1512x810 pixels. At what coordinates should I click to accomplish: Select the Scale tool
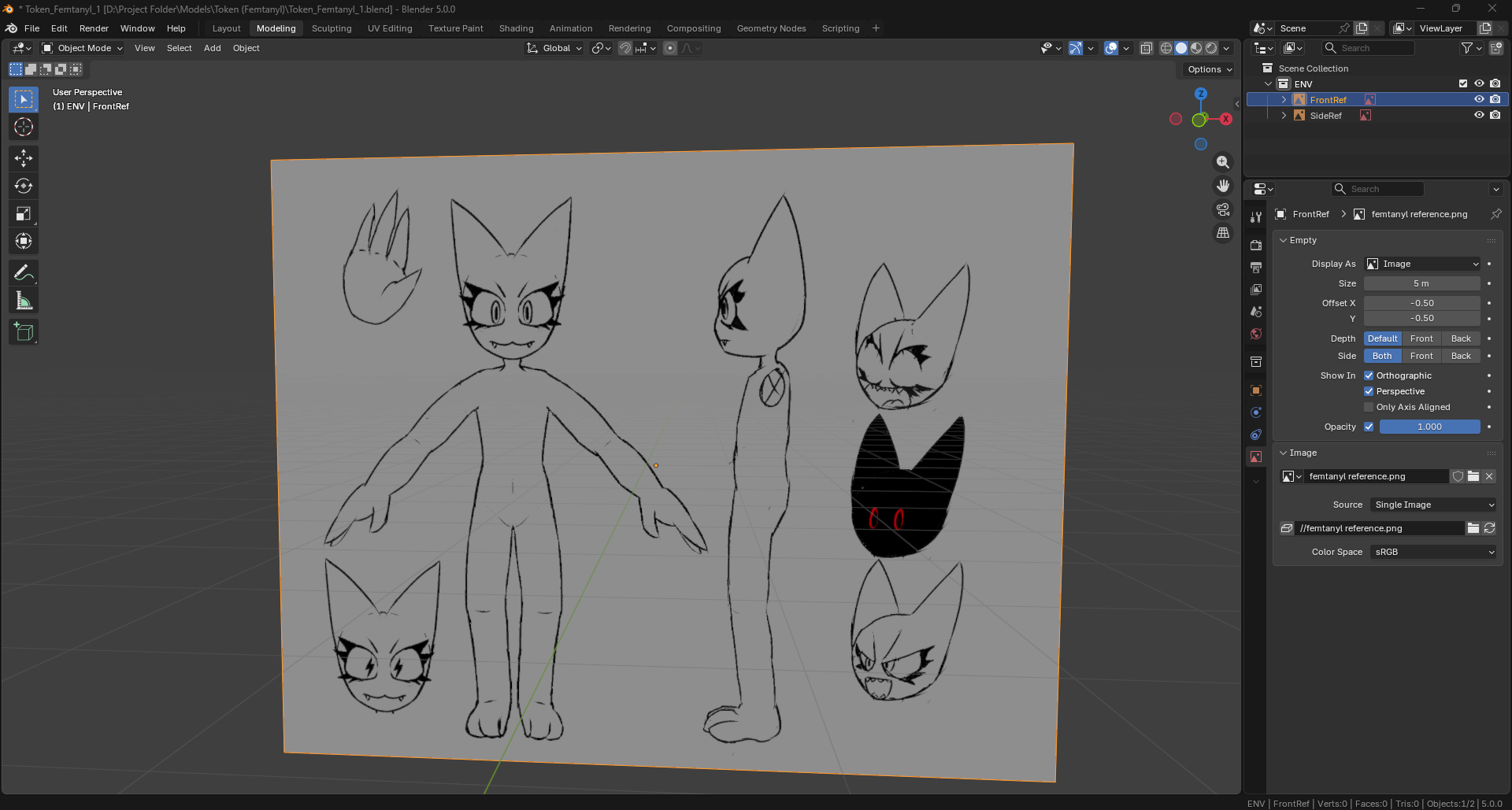pyautogui.click(x=24, y=213)
